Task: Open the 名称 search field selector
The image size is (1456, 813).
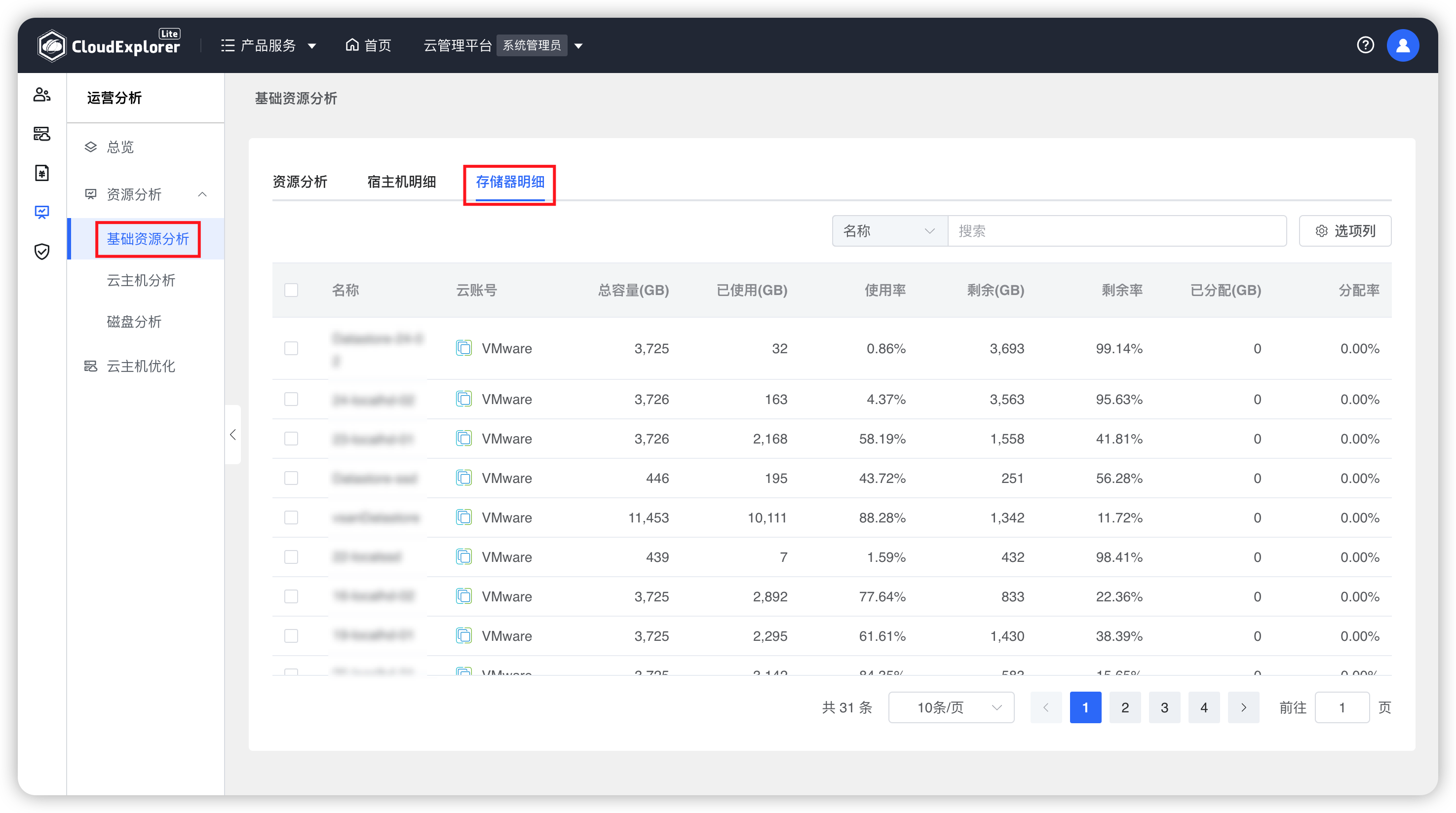Action: 890,230
